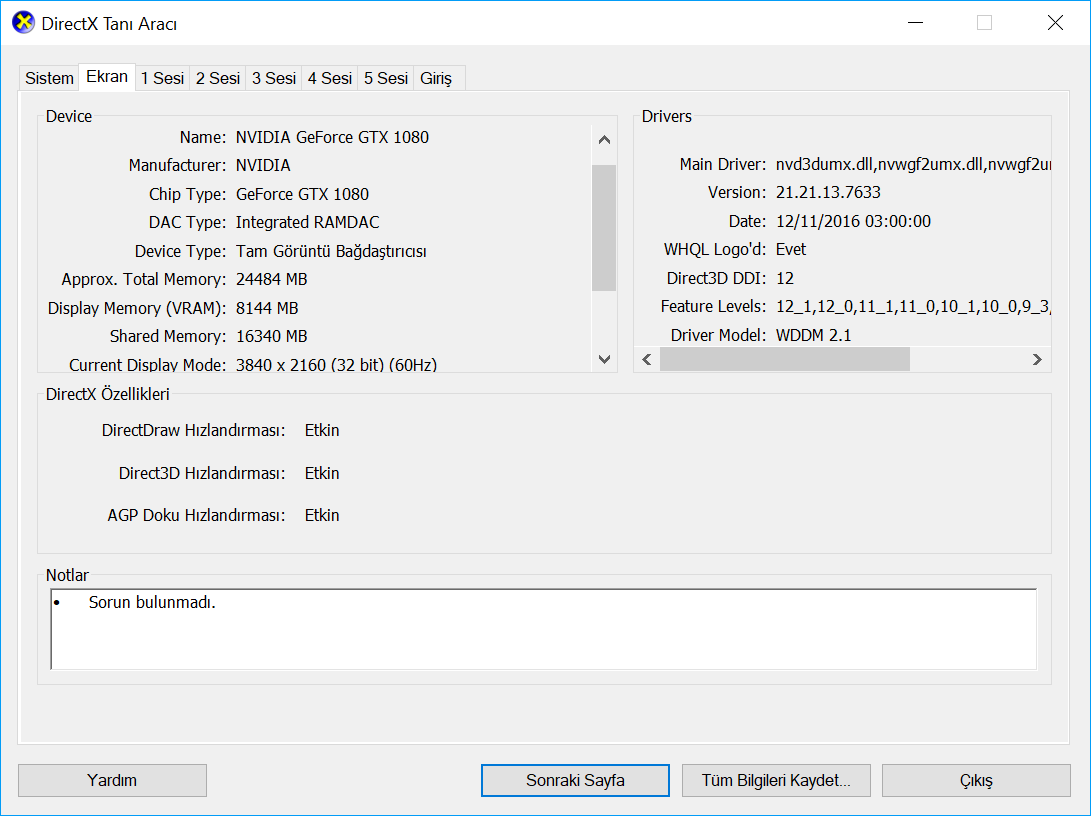Click the Sorun bulunmadı note
Screen dimensions: 1091x816
tap(152, 602)
